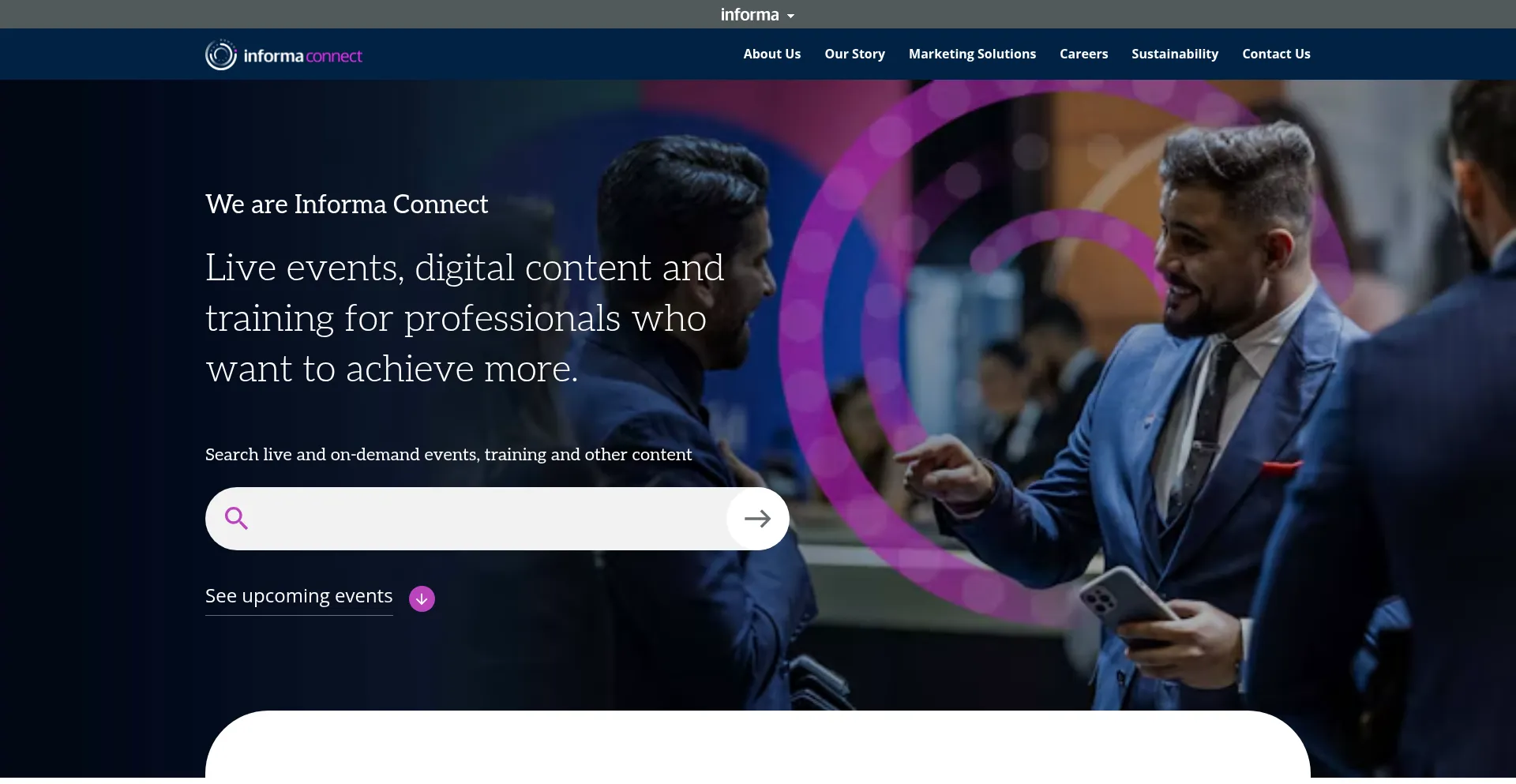
Task: Expand the informa top bar dropdown
Action: click(x=757, y=14)
